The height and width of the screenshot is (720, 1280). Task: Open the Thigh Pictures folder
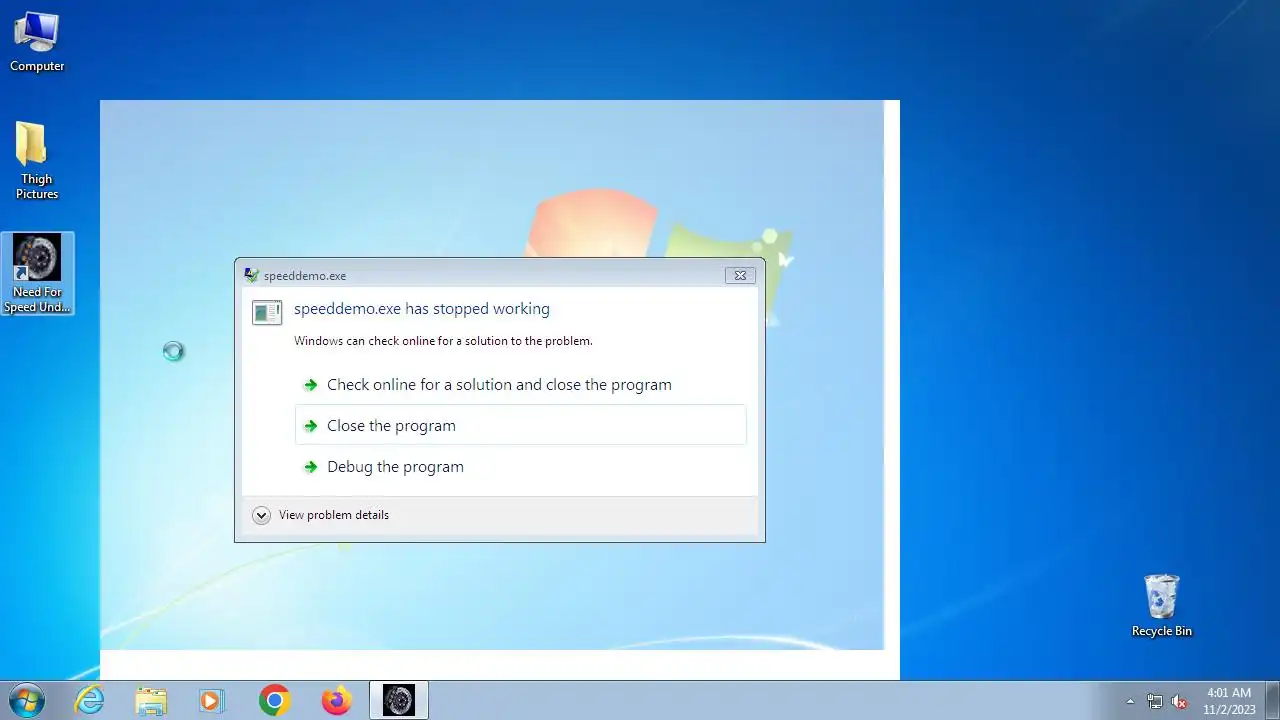[37, 160]
